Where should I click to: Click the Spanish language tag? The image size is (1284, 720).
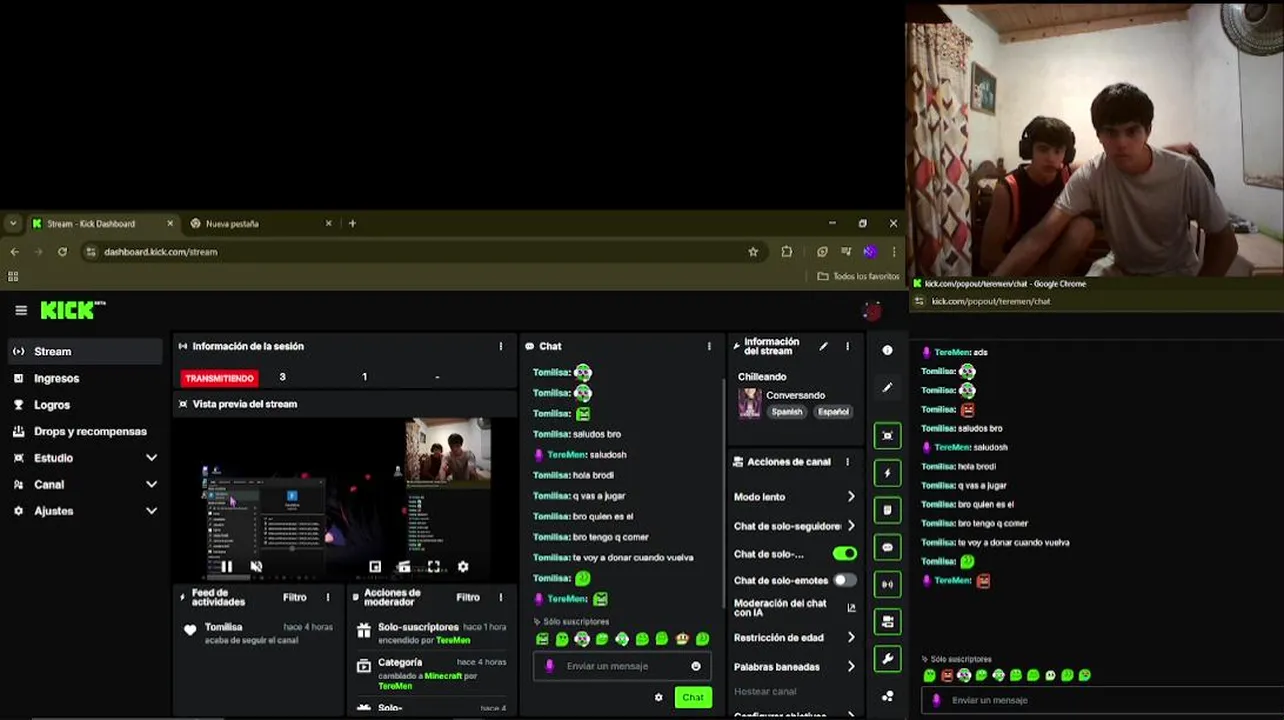787,412
